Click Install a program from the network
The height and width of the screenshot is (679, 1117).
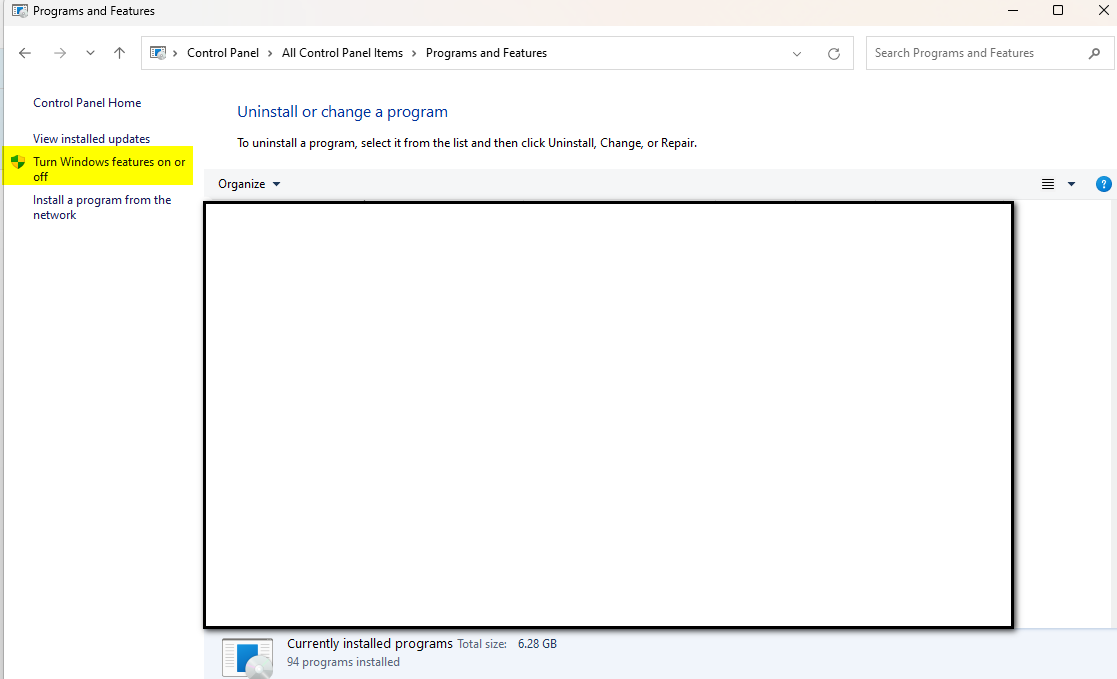click(102, 207)
